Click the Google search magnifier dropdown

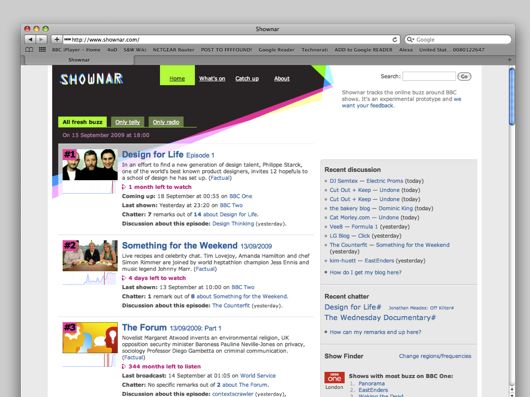click(x=410, y=40)
